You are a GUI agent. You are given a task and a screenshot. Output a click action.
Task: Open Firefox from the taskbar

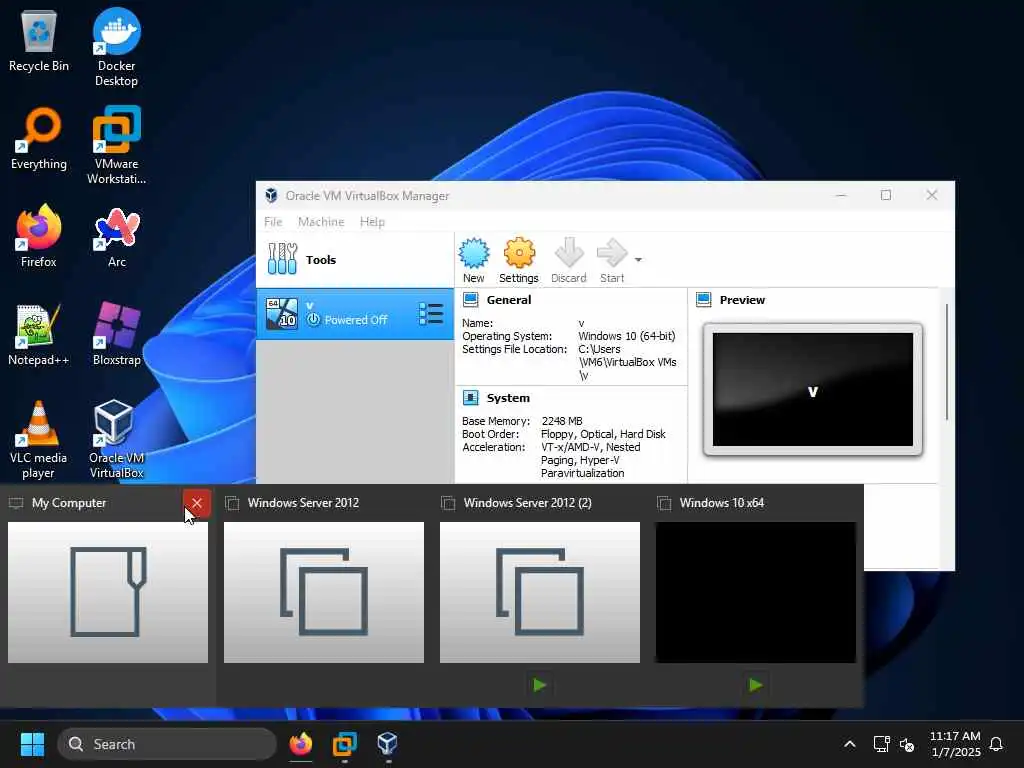300,744
